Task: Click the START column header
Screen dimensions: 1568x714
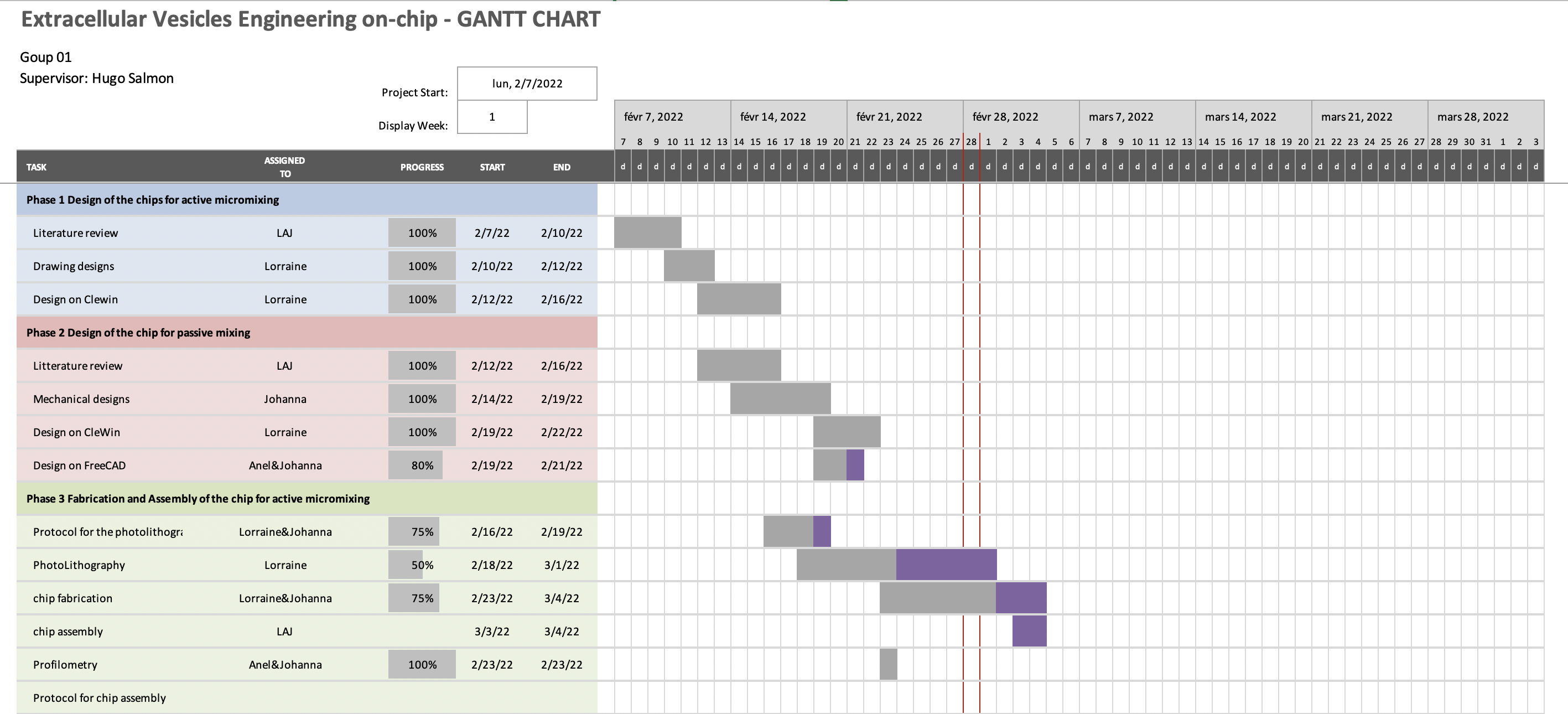Action: pos(492,167)
